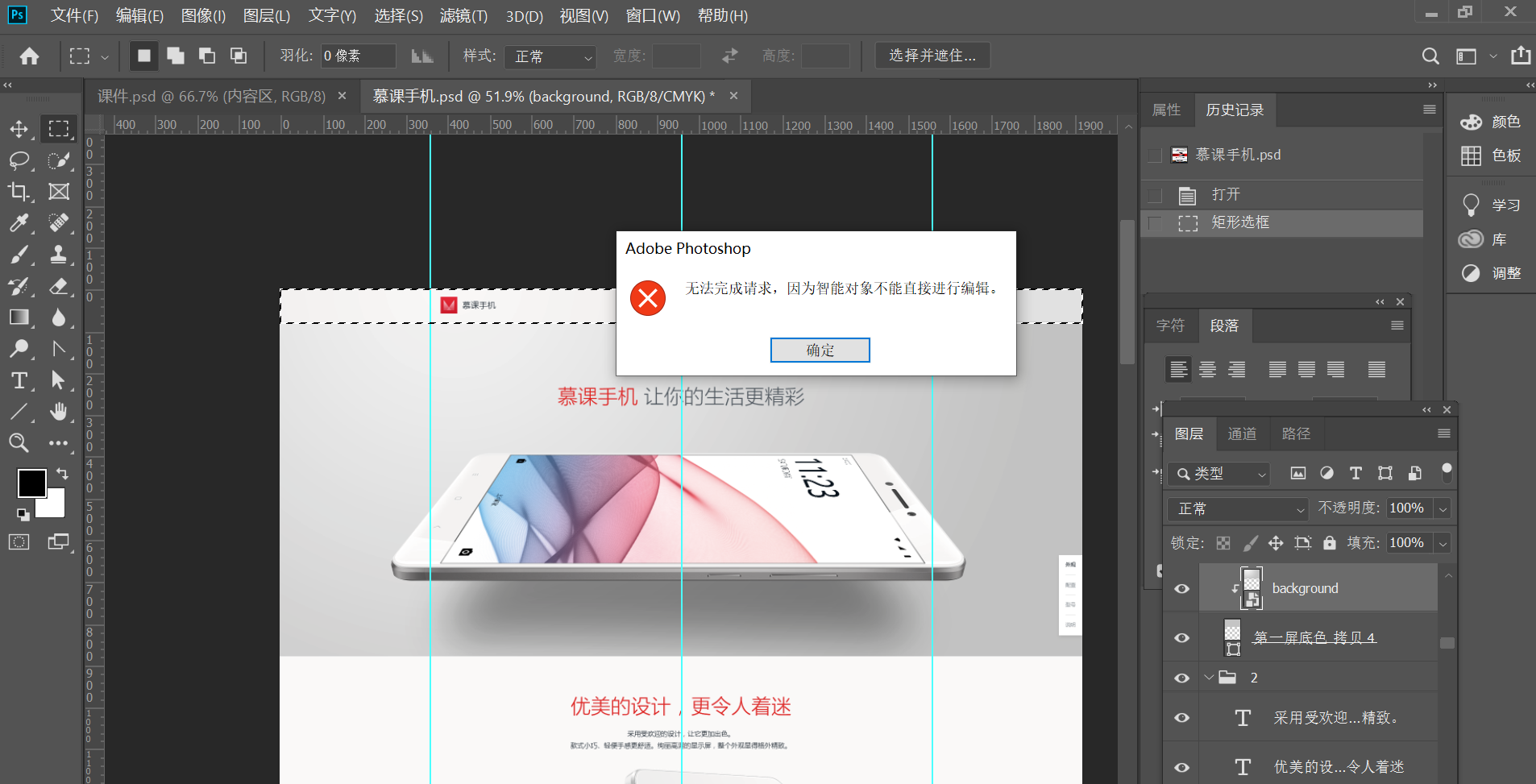Viewport: 1536px width, 784px height.
Task: Click 确定 in the error dialog
Action: [820, 350]
